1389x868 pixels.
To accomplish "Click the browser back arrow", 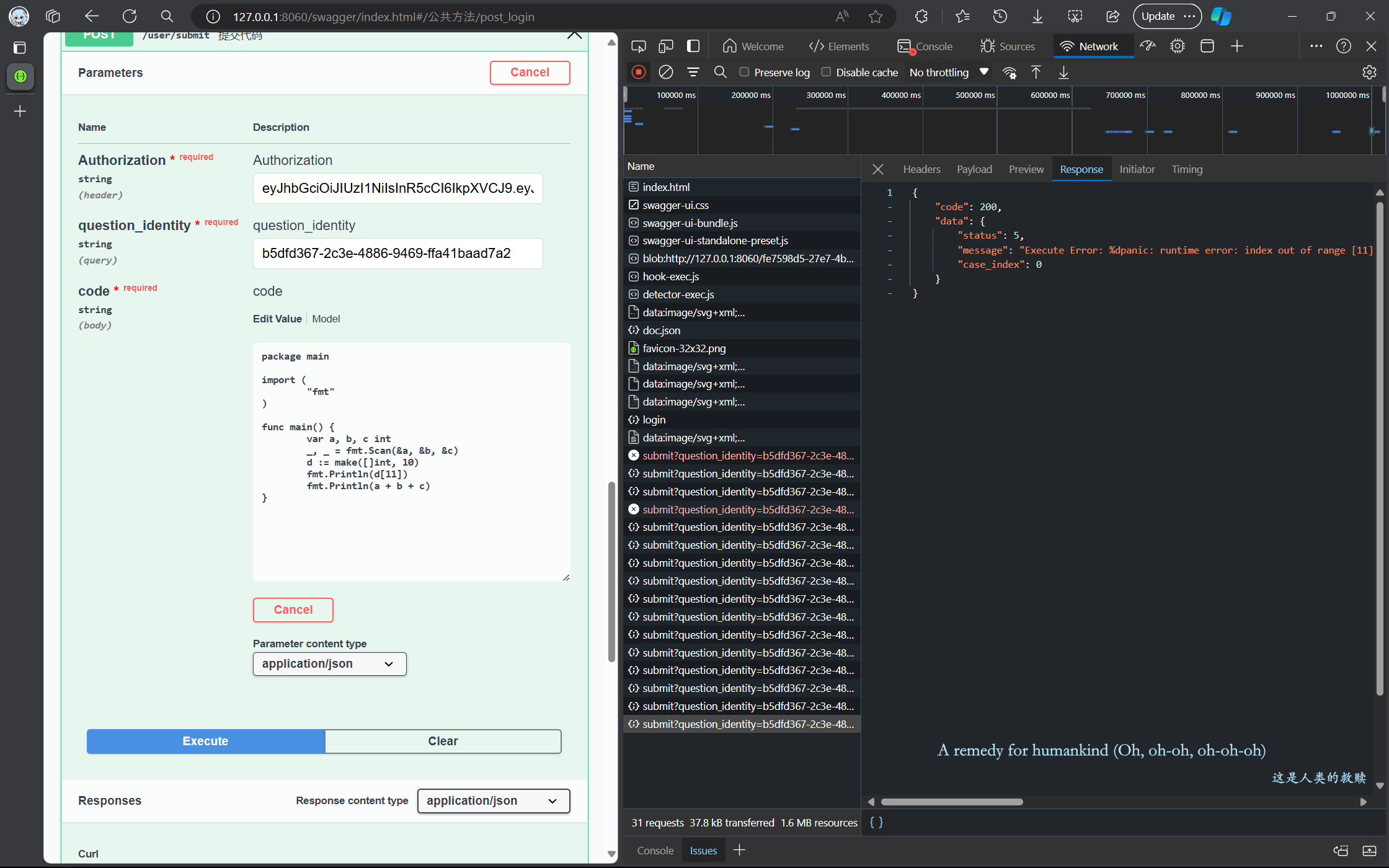I will 92,17.
